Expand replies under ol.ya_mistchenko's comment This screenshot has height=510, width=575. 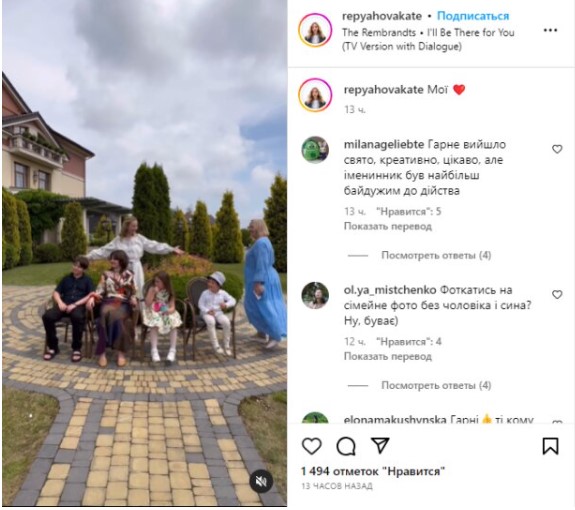coord(436,385)
